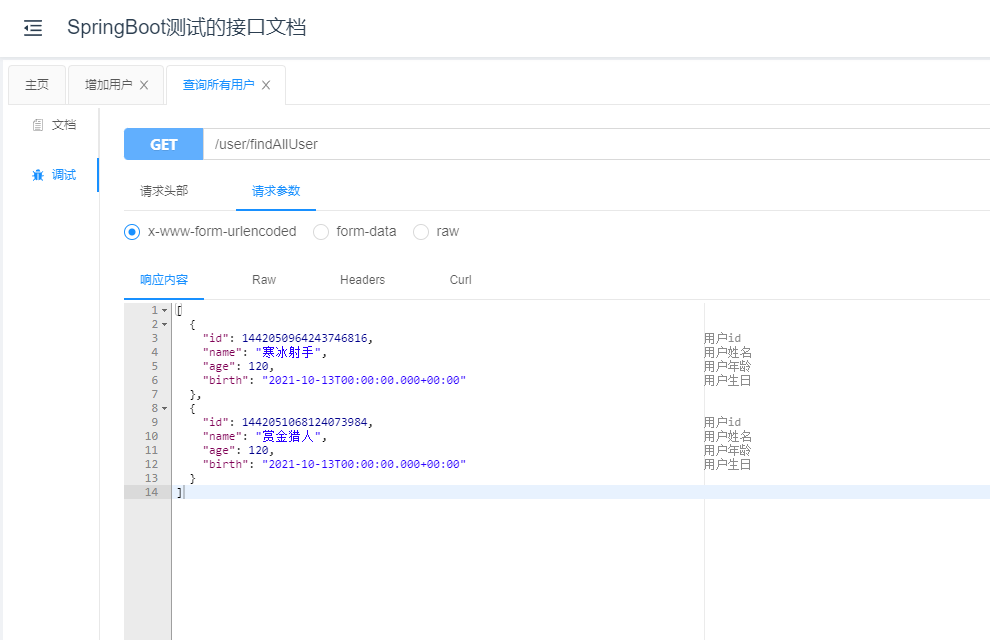Click the 用户id comment on line 3
Screen dimensions: 990x640
click(x=722, y=338)
